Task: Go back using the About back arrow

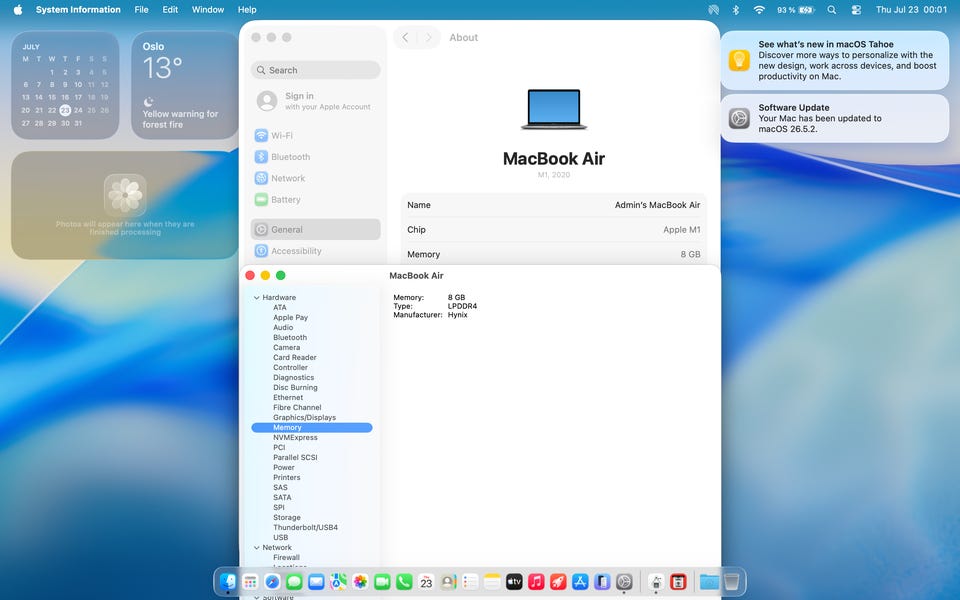Action: point(405,37)
